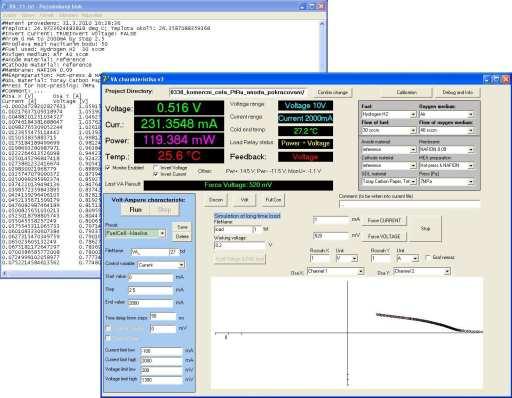Click the force current mA input field
Screen dimensions: 512x398
pos(331,220)
